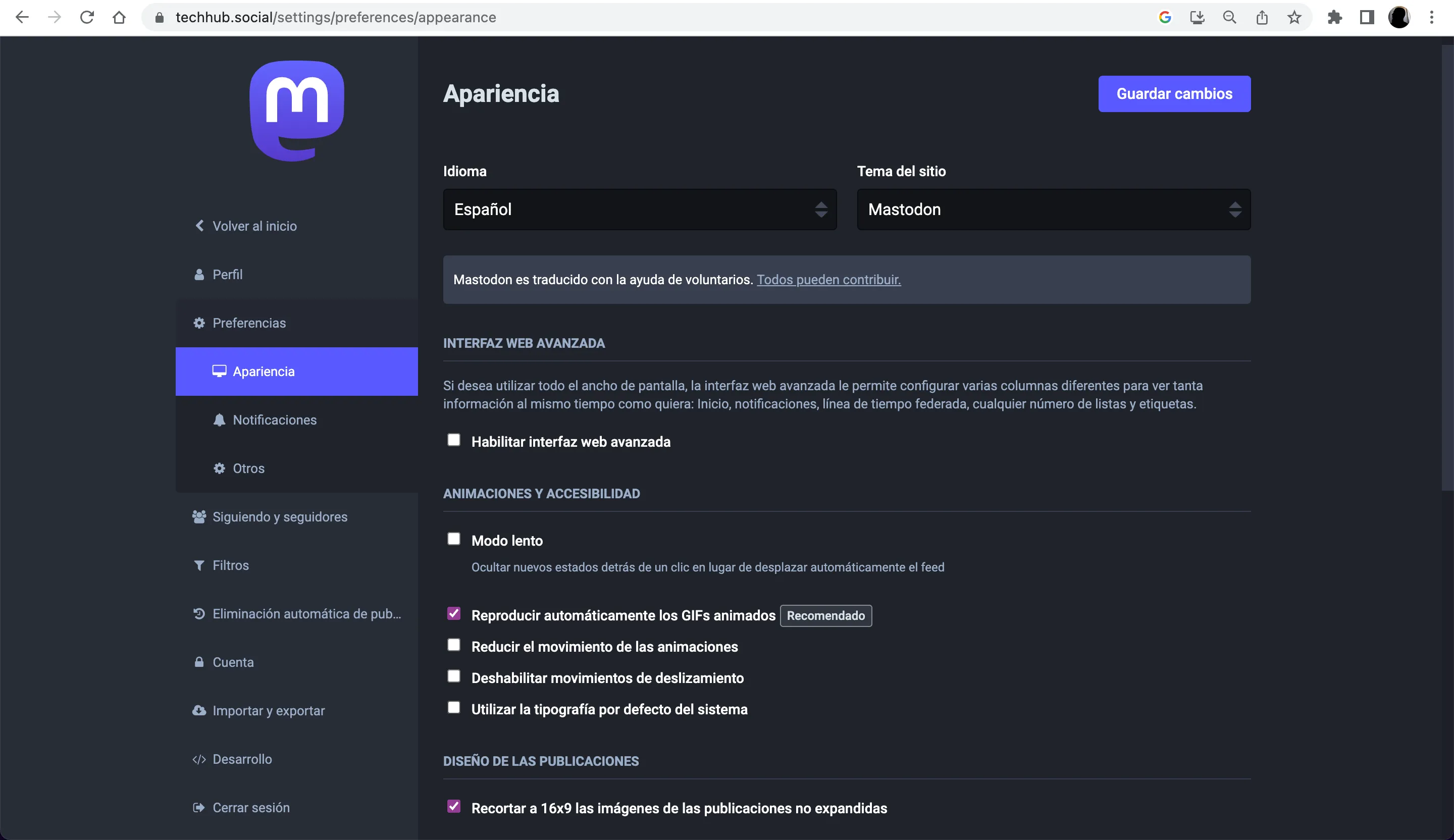
Task: Open the Desarrollo page
Action: click(x=296, y=759)
